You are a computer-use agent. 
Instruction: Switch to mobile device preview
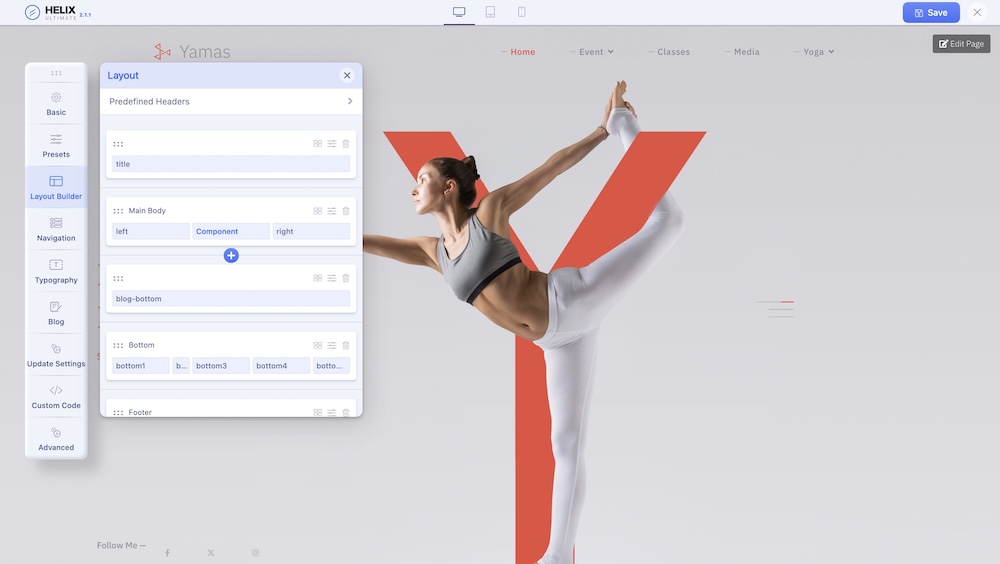[522, 12]
